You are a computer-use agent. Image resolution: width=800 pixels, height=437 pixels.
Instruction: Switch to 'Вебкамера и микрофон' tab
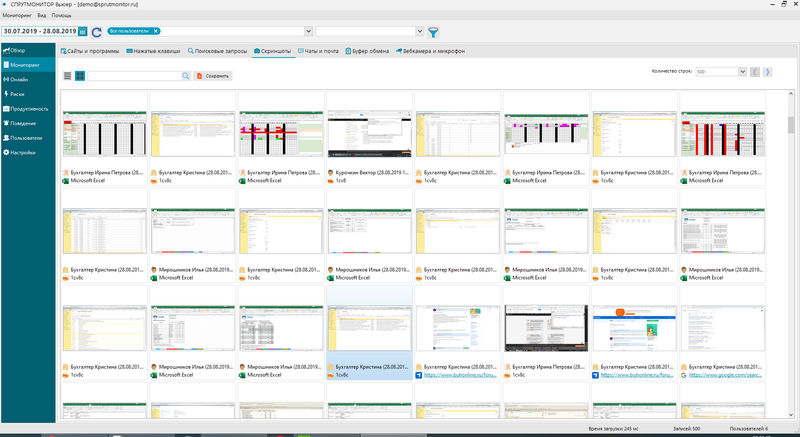point(430,51)
